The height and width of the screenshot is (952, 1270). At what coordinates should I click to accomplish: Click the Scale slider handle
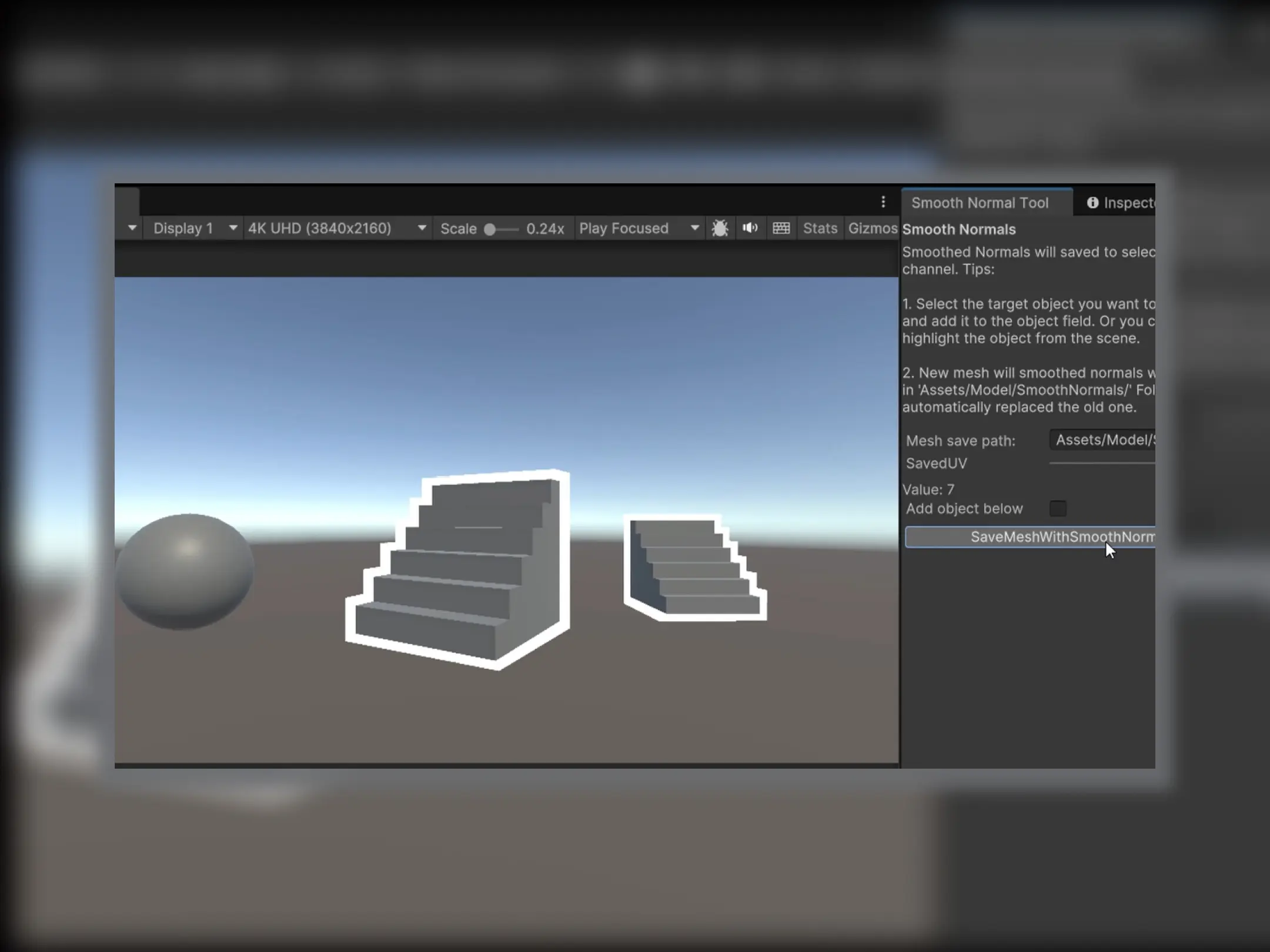[489, 229]
